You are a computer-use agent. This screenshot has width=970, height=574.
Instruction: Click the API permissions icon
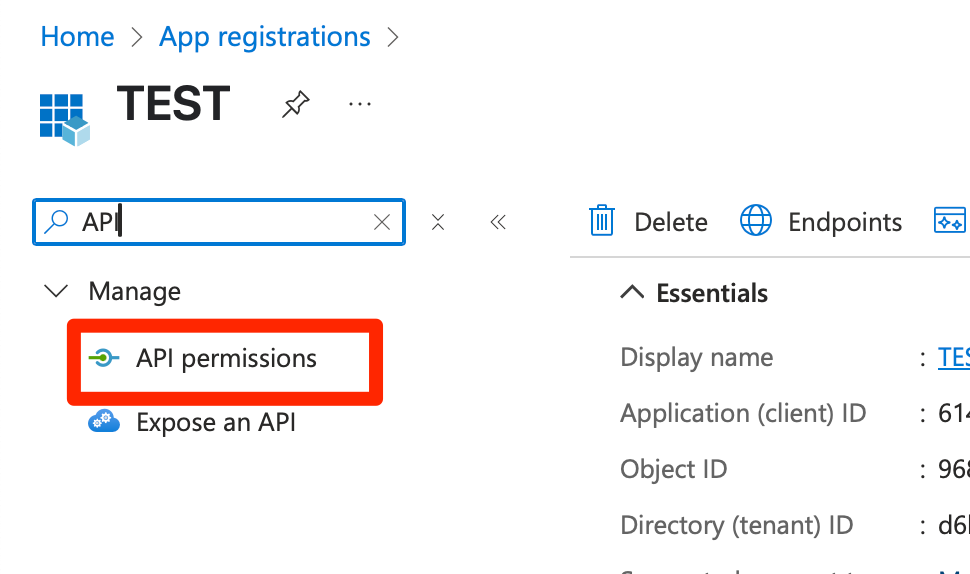tap(104, 358)
